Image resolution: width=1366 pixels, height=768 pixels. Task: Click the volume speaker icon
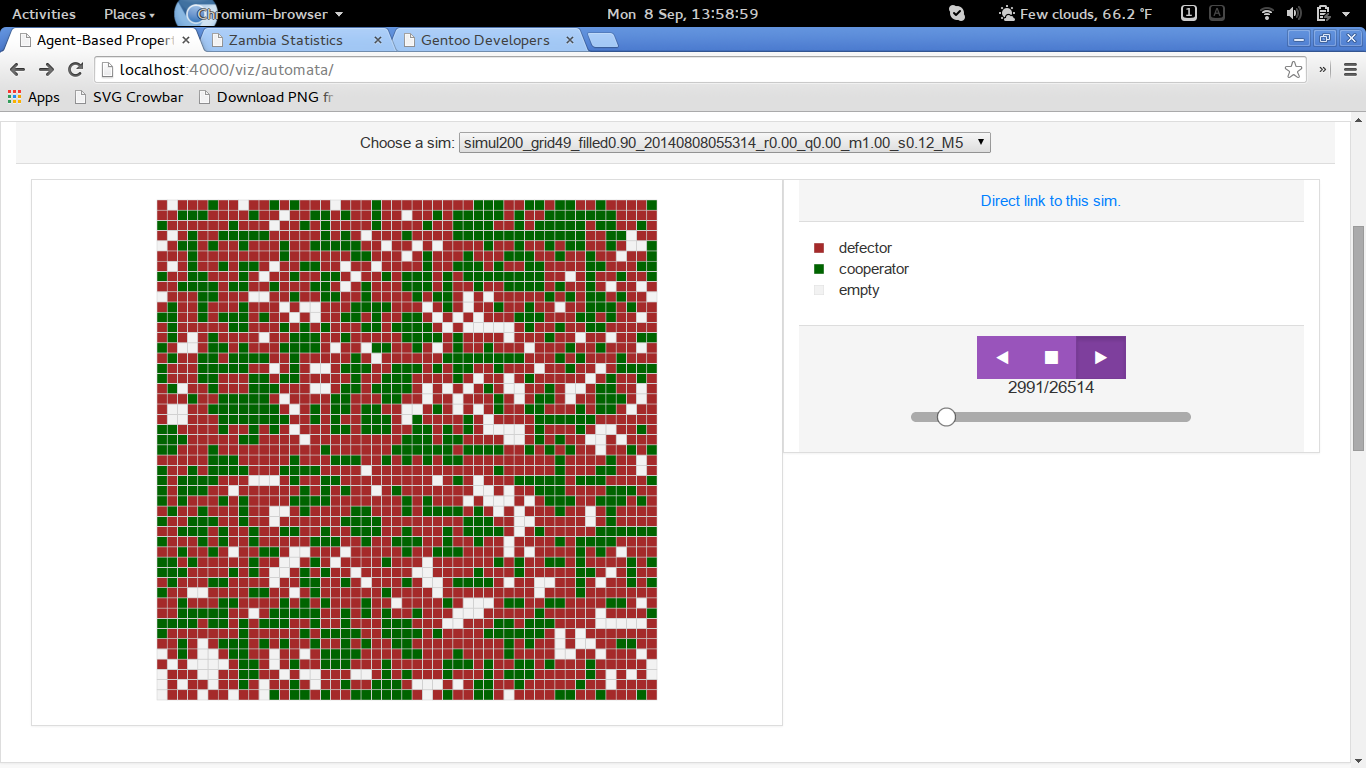point(1294,14)
